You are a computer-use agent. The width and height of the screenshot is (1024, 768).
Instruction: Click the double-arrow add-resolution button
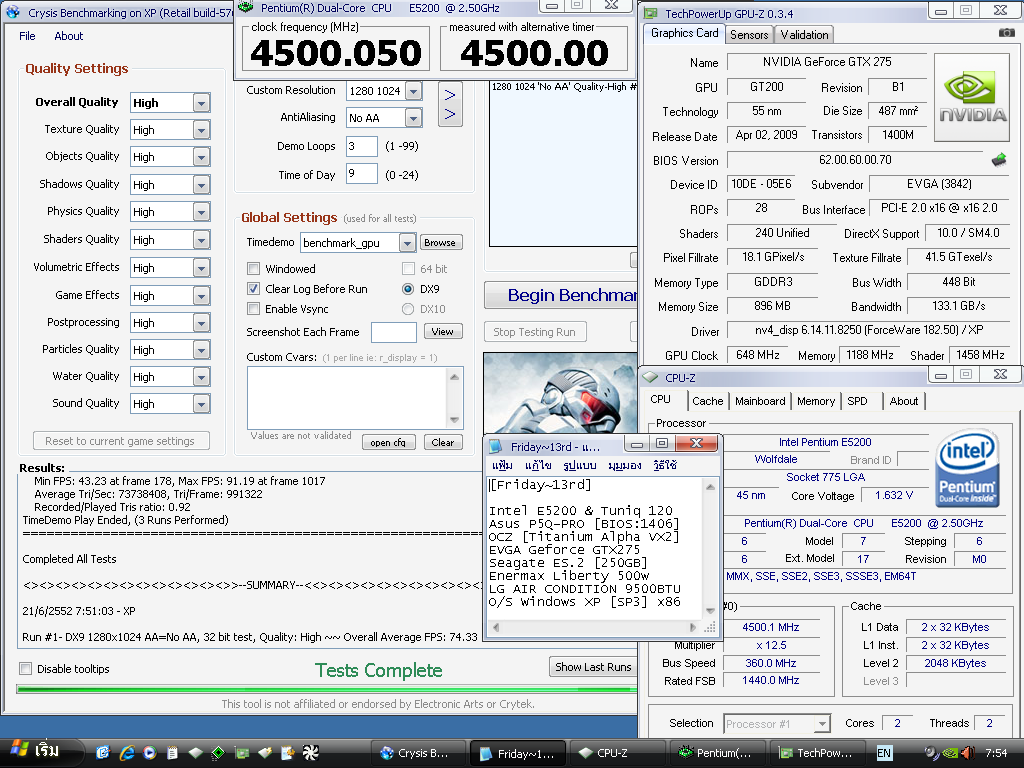click(450, 104)
